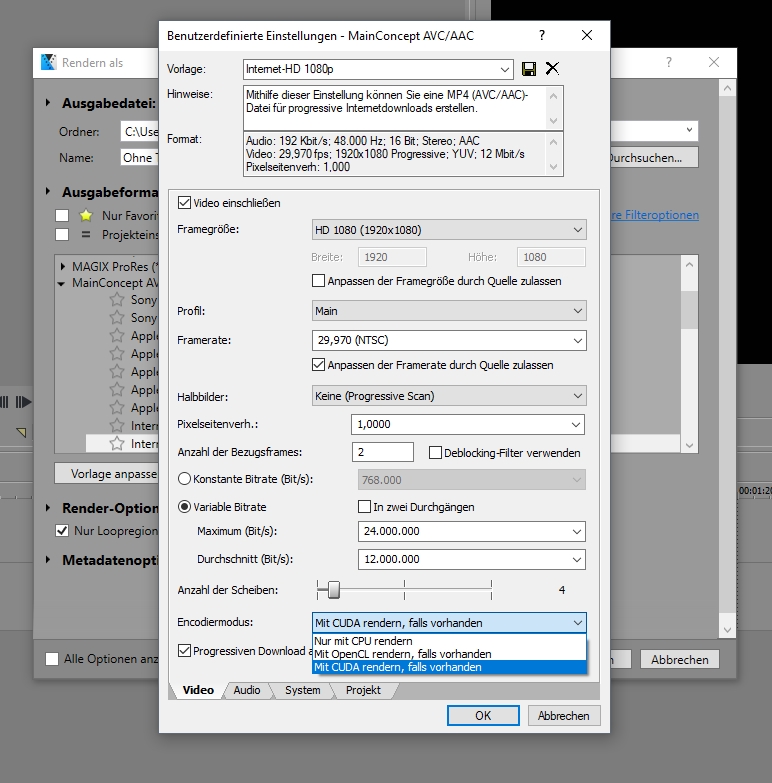Image resolution: width=772 pixels, height=783 pixels.
Task: Click the Anzahl der Scheiben slider handle
Action: [334, 590]
